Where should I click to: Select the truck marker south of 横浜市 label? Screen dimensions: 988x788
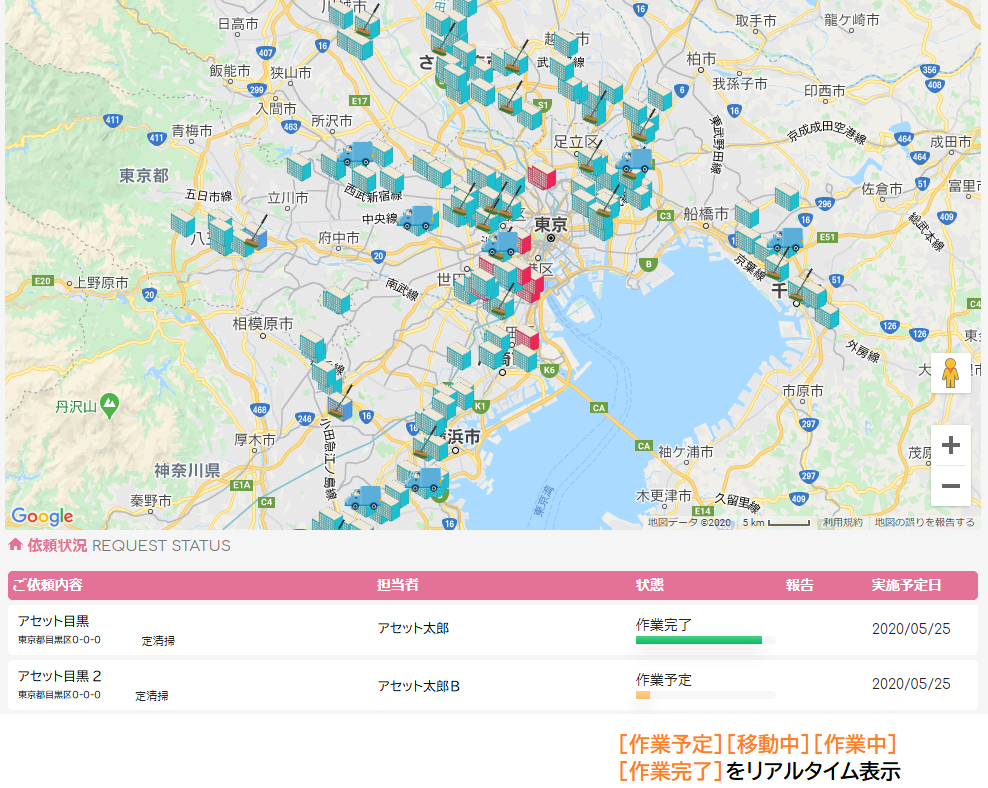[425, 481]
